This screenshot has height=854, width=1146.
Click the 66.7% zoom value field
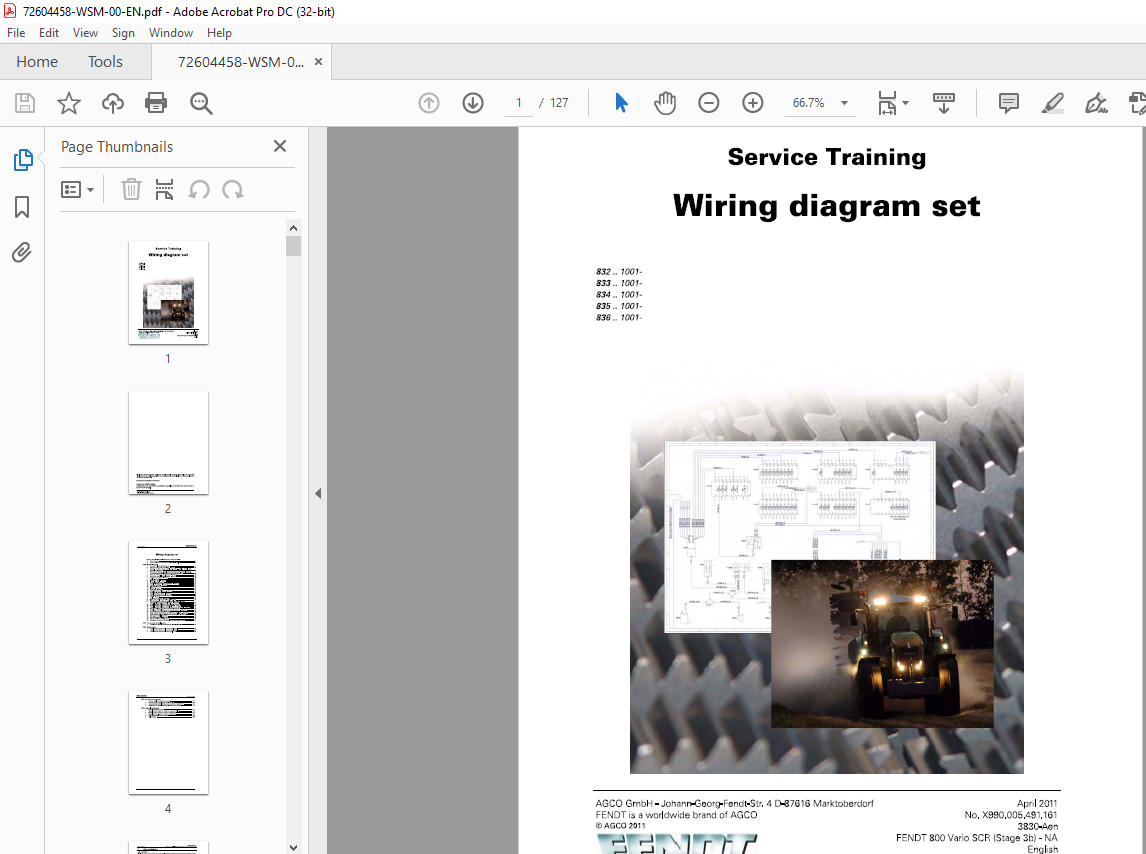(x=808, y=103)
